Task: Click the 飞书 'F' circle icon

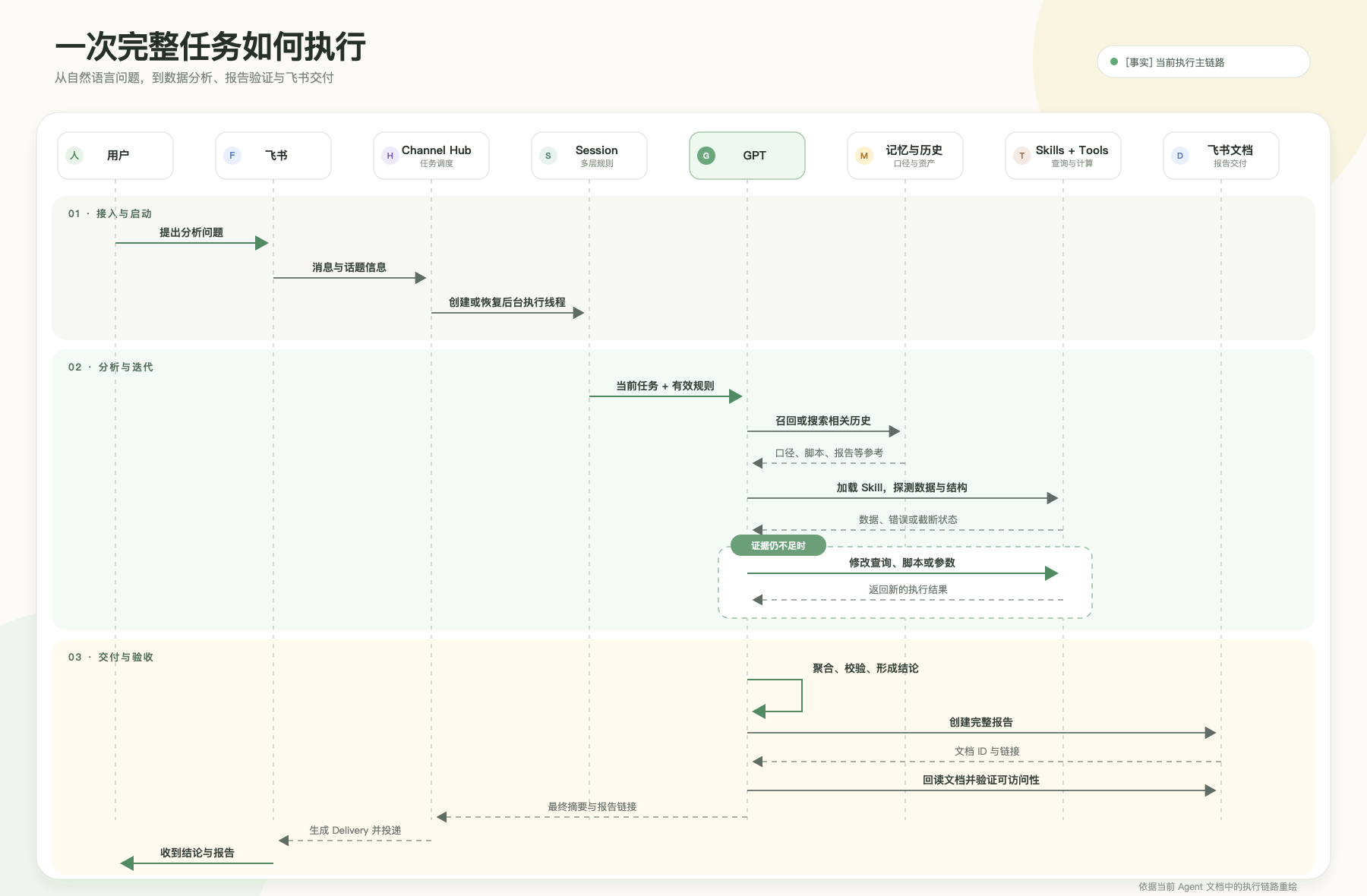Action: 232,156
